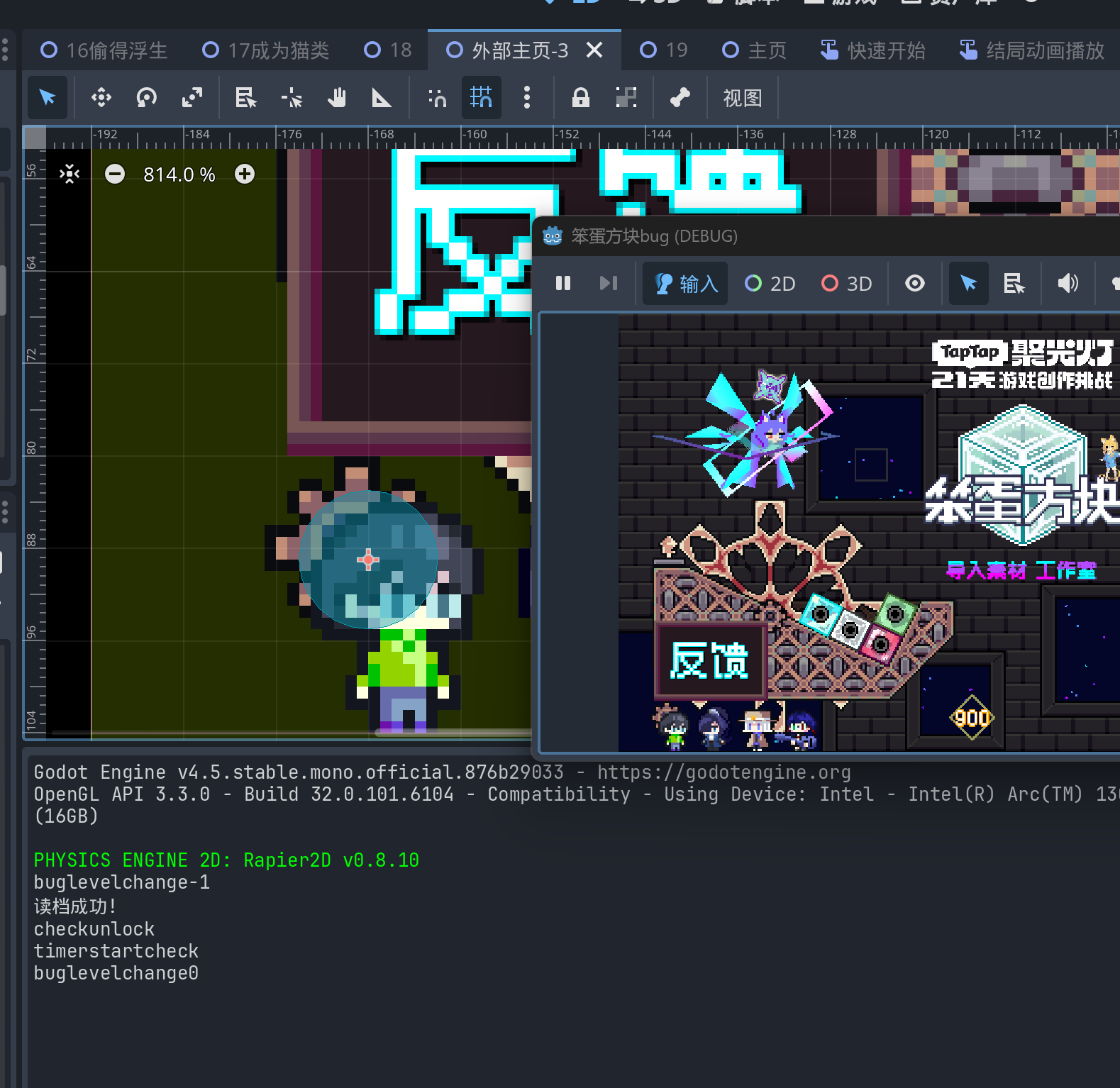Open the 19 scene tab
Screen dimensions: 1120x1088
[664, 50]
